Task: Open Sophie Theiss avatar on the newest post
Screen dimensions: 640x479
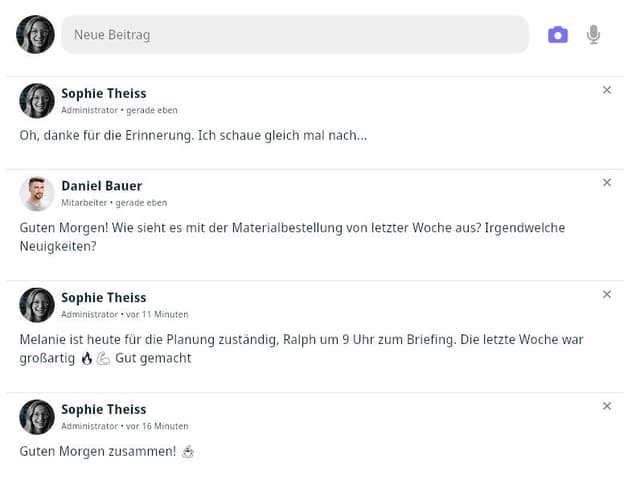Action: (37, 101)
